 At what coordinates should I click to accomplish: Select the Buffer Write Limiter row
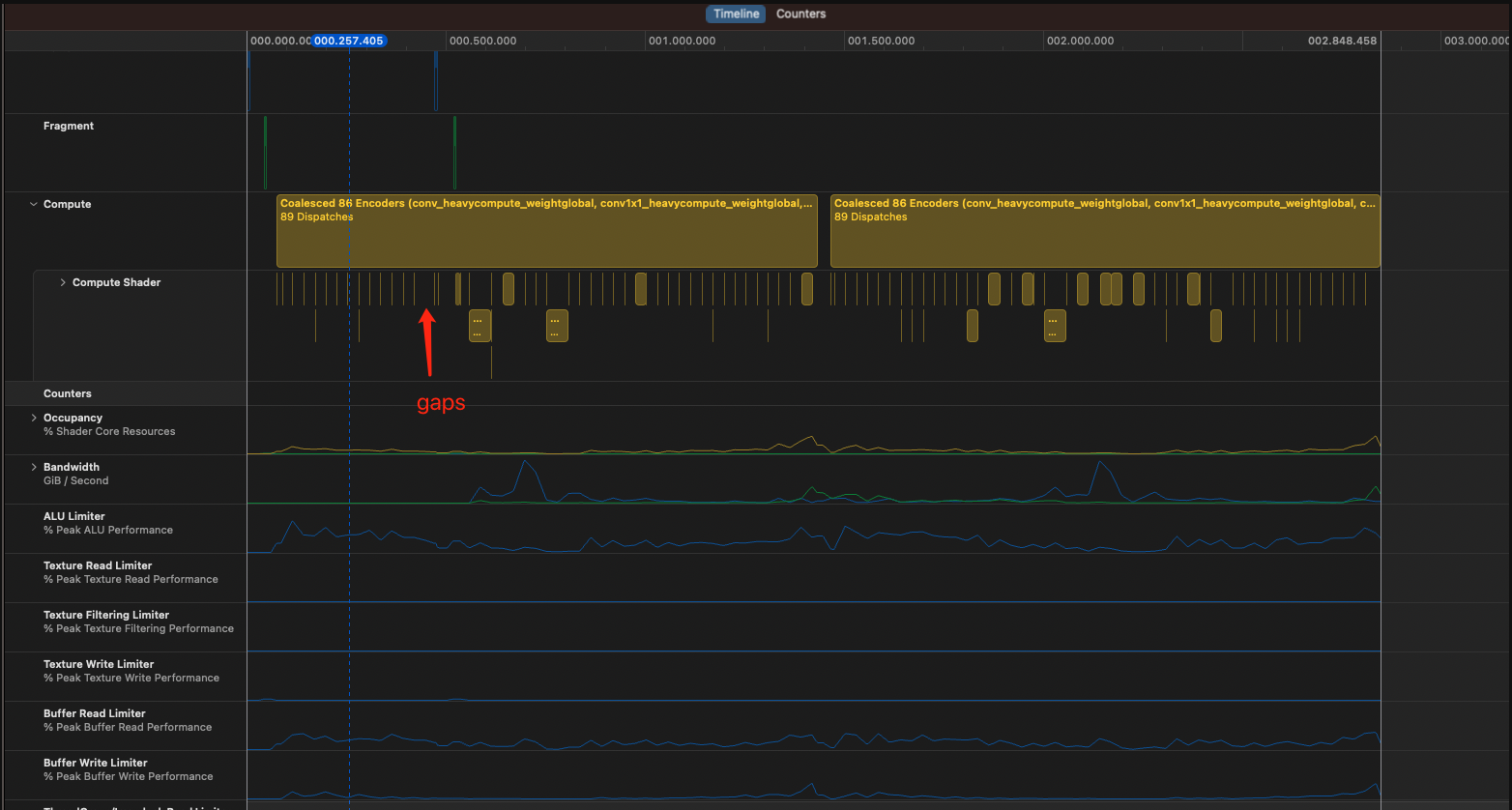pos(96,763)
